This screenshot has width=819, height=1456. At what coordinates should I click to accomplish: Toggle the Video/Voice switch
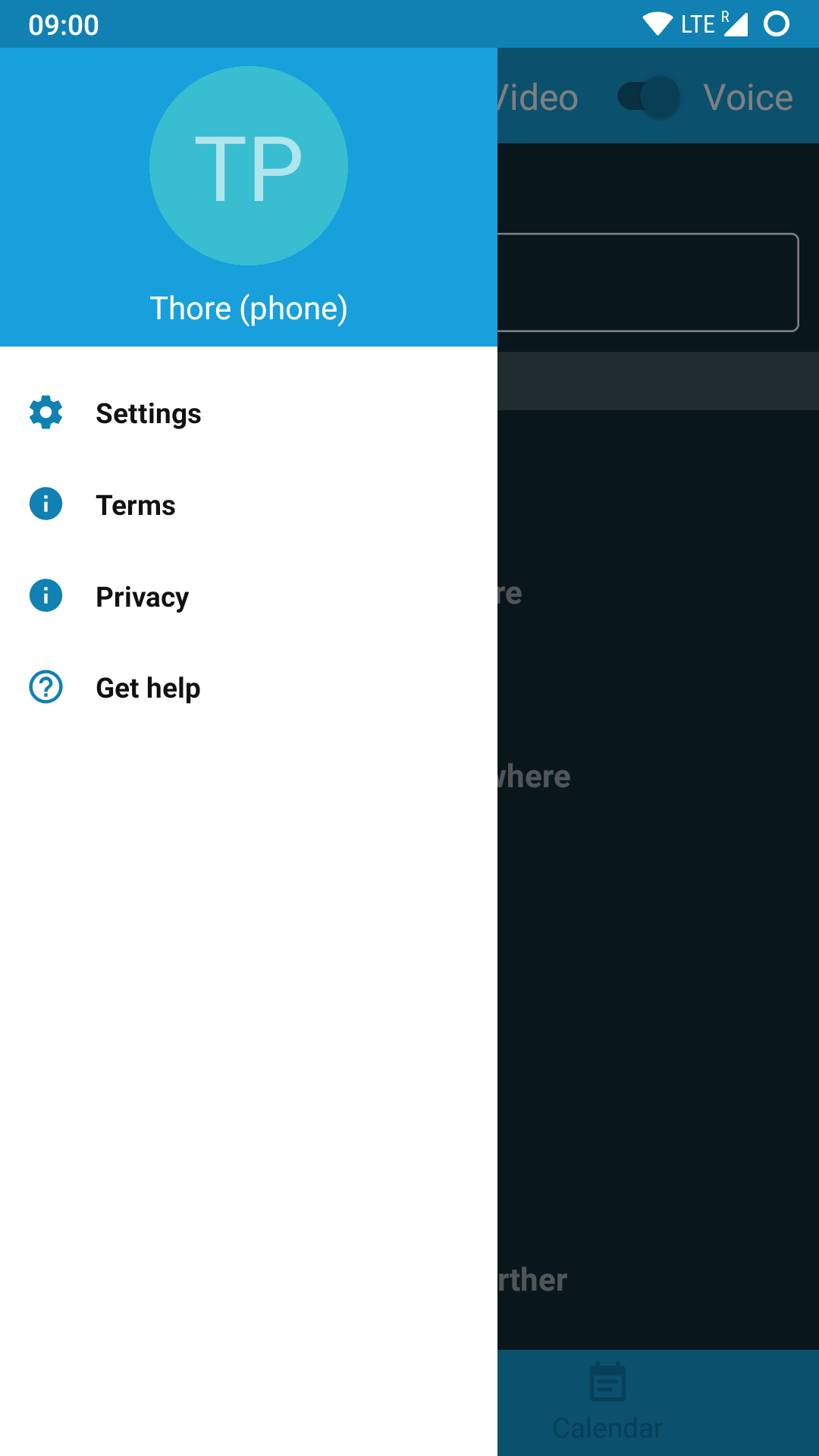649,97
